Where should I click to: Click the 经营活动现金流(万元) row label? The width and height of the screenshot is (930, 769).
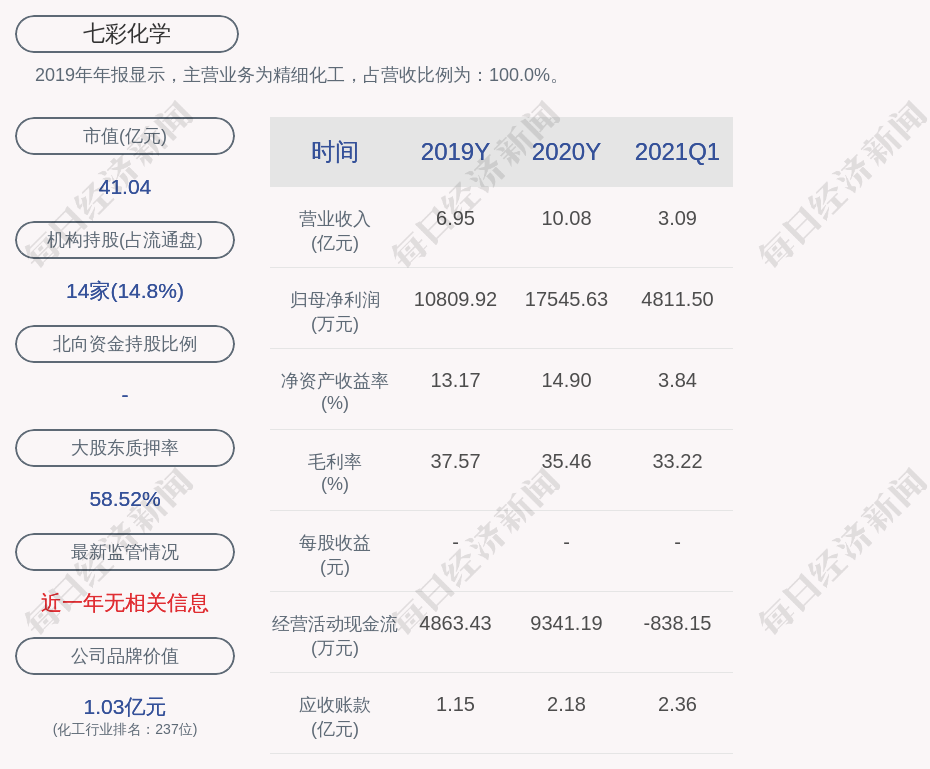[x=335, y=636]
